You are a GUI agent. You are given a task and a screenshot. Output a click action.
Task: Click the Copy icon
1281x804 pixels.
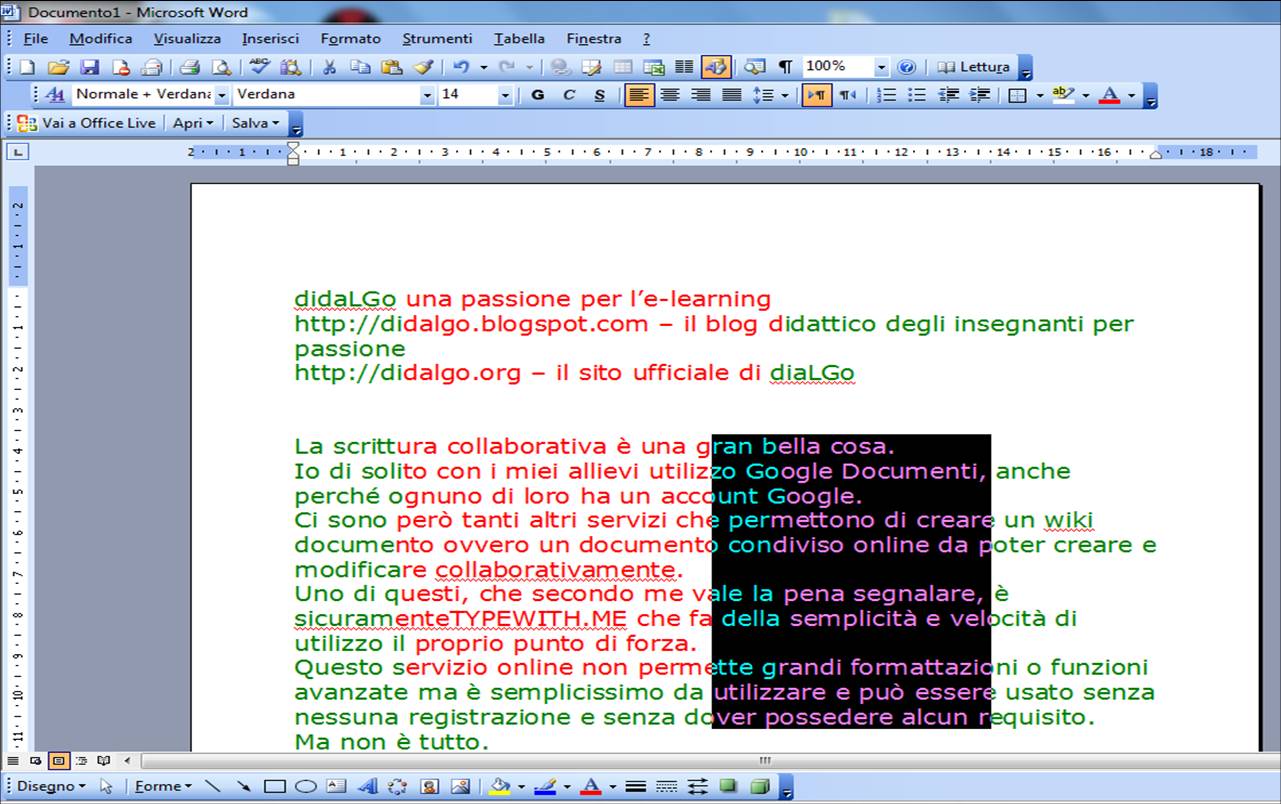[360, 67]
